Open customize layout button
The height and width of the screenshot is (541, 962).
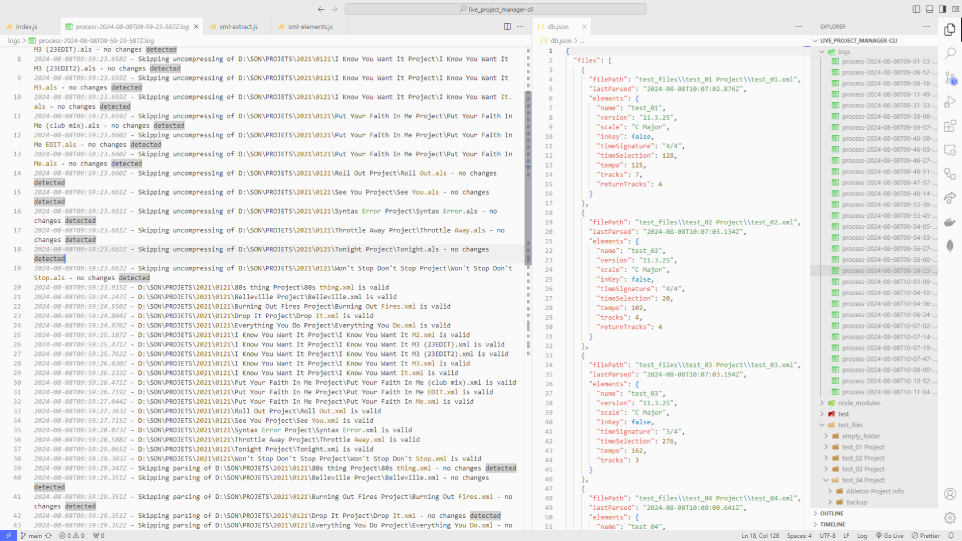click(956, 9)
